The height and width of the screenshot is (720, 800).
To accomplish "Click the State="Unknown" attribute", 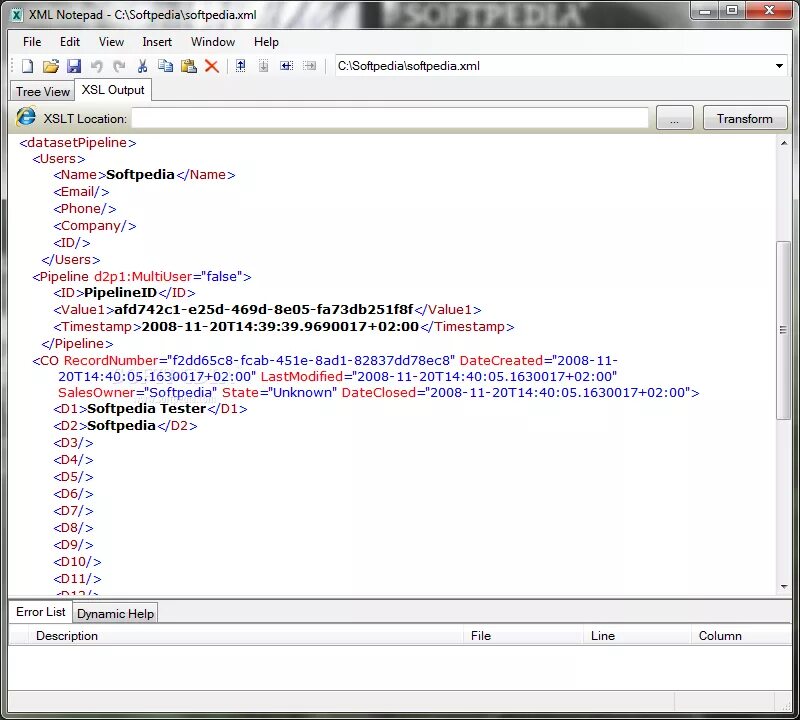I will 280,392.
